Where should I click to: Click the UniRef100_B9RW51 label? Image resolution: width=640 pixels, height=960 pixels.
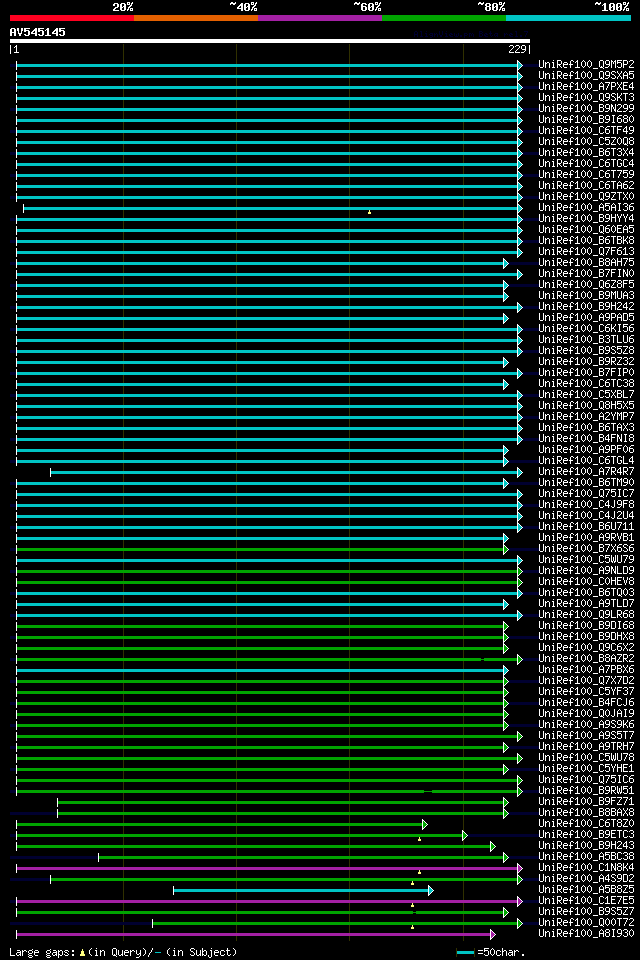(x=586, y=791)
